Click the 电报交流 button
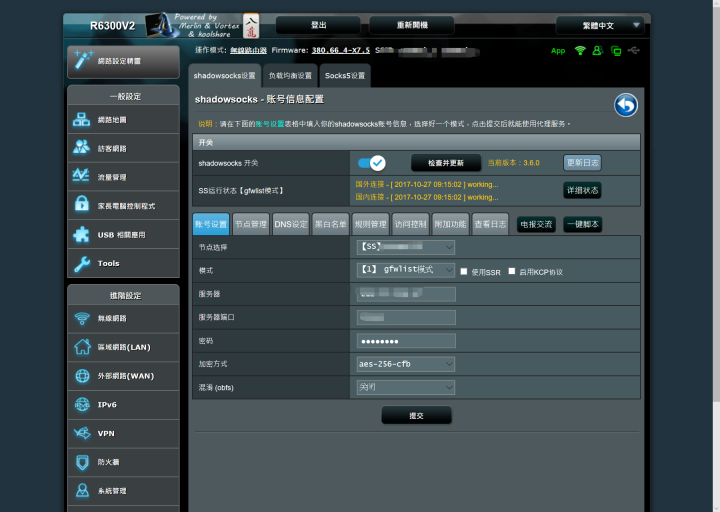Screen dimensions: 720x512 (x=536, y=225)
